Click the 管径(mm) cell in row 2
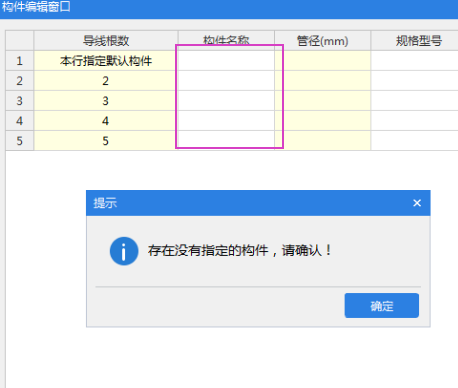 pos(322,81)
